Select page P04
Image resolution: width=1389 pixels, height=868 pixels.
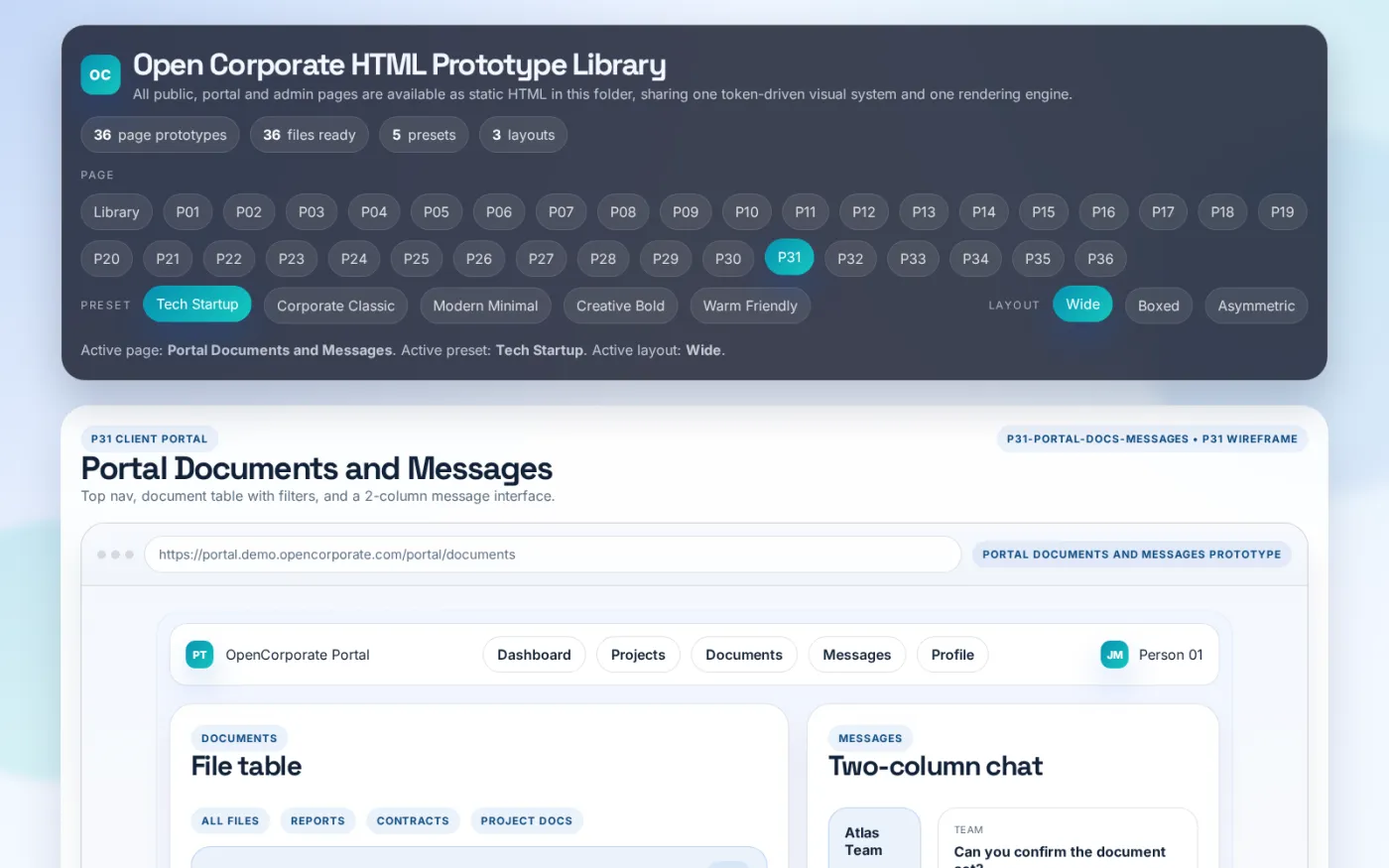coord(374,211)
